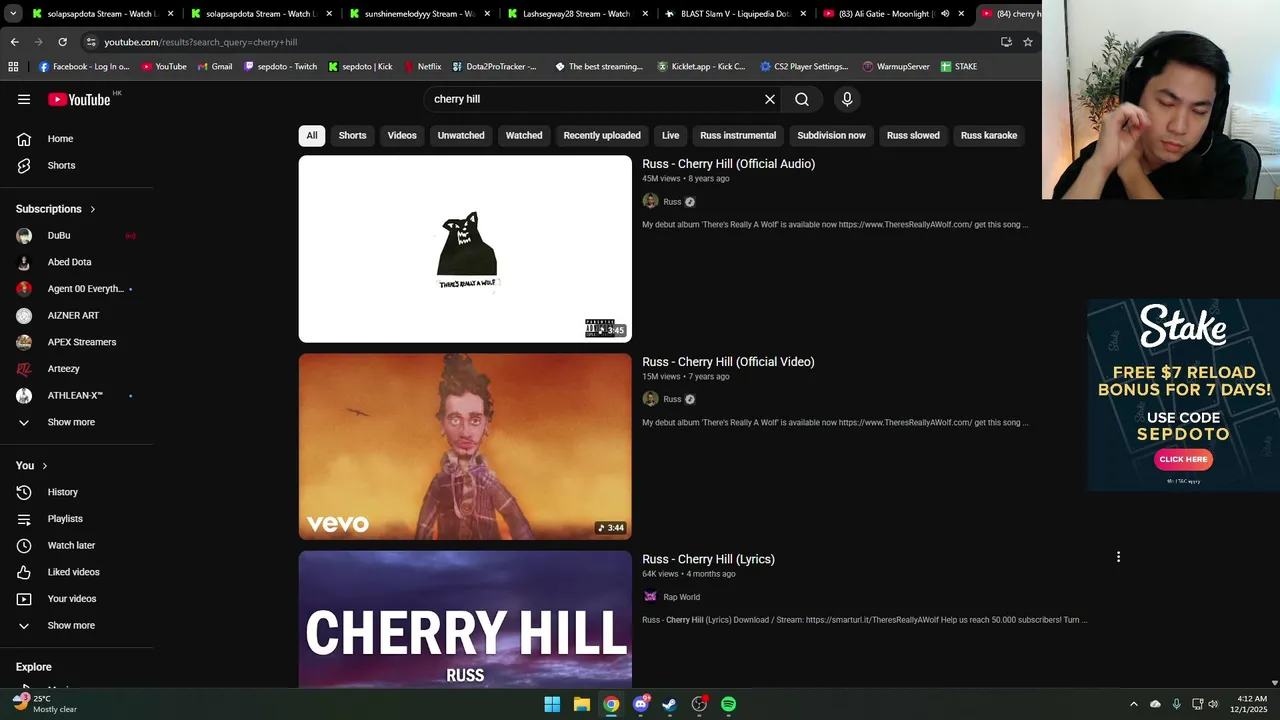The image size is (1280, 720).
Task: Open the microphone tray icon
Action: tap(1176, 704)
